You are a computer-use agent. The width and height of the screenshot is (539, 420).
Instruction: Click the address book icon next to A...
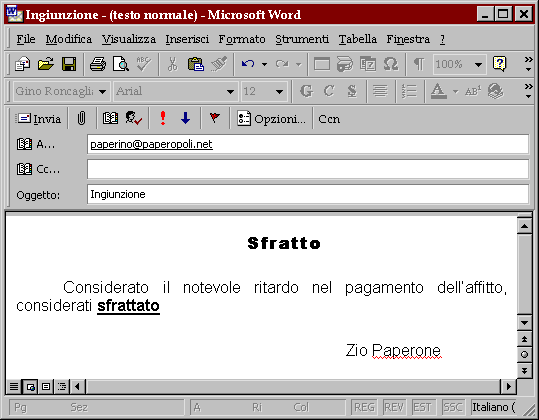click(24, 144)
